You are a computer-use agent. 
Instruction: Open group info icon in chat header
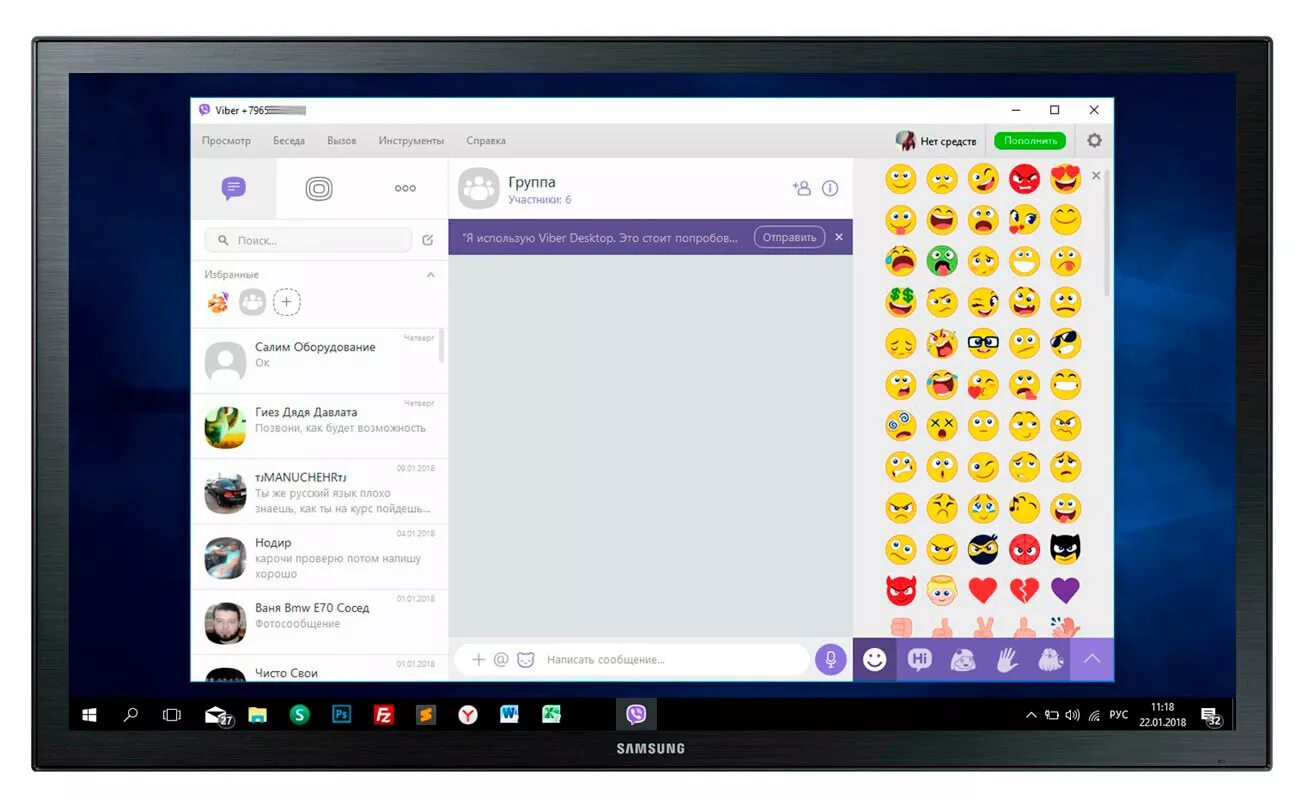tap(830, 188)
